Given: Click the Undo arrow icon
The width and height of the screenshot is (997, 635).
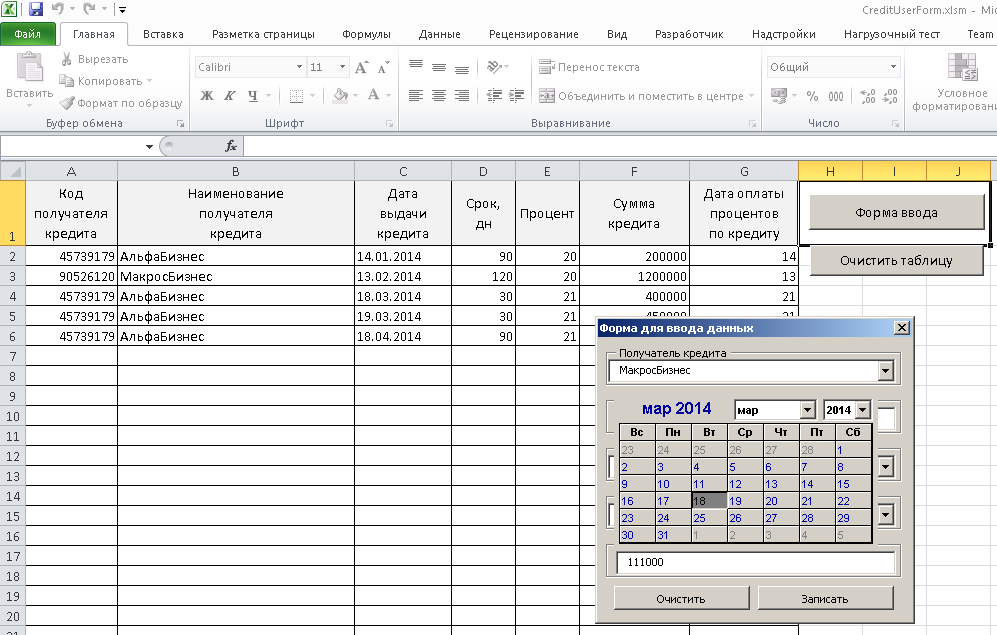Looking at the screenshot, I should tap(58, 9).
